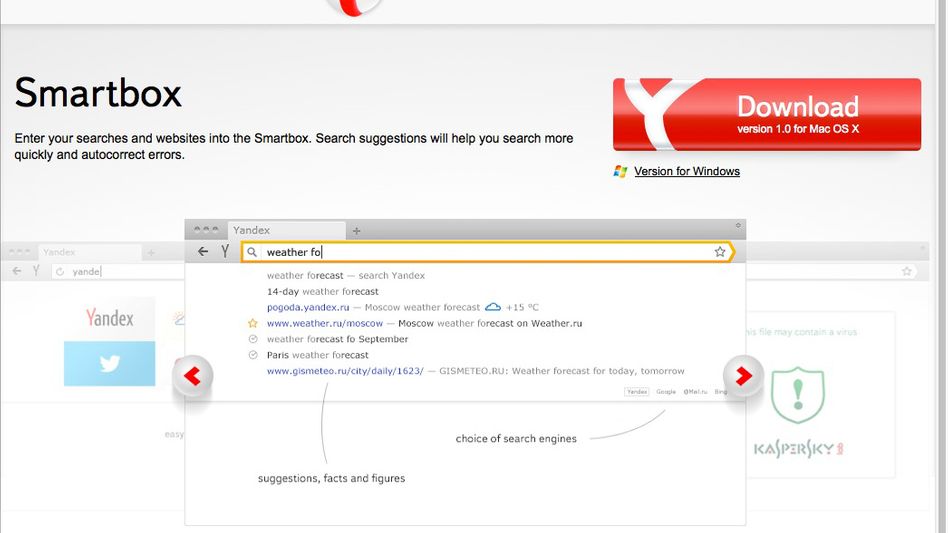The width and height of the screenshot is (948, 533).
Task: Choose suggestion '14-day weather forecast'
Action: pos(323,291)
